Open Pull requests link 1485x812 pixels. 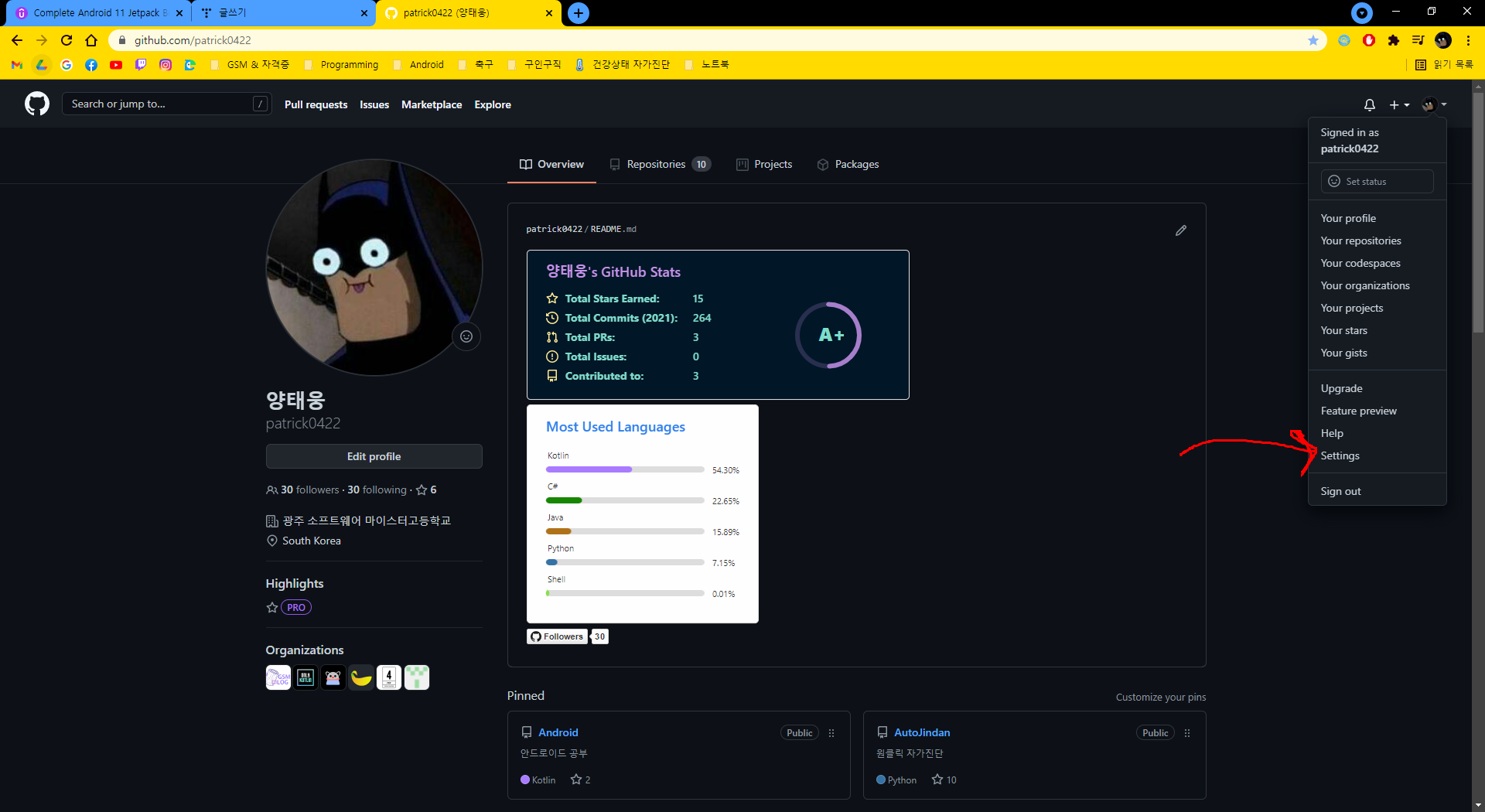(316, 104)
